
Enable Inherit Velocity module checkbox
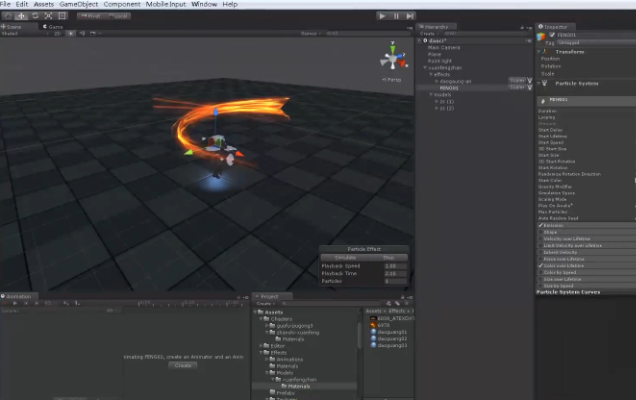(541, 252)
